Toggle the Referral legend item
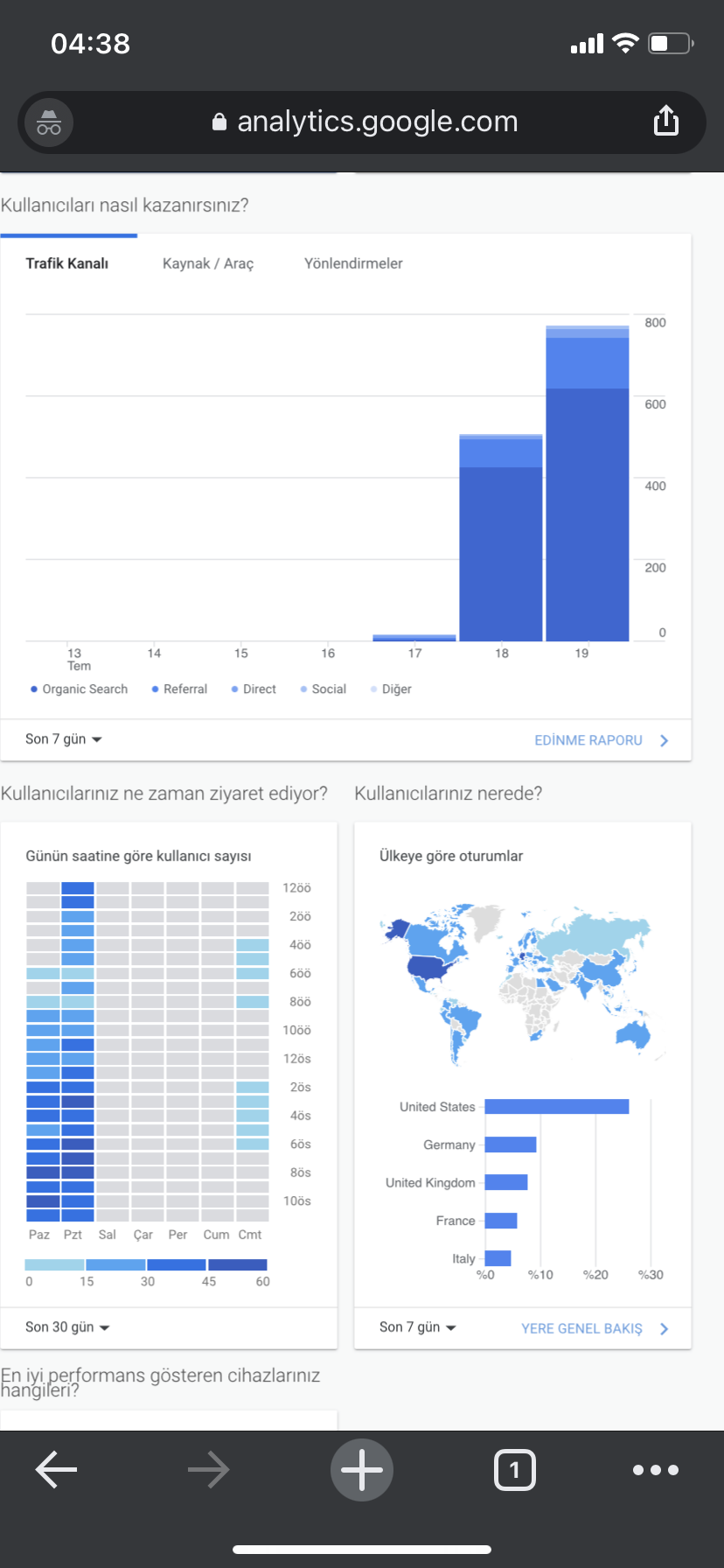This screenshot has height=1568, width=724. point(179,689)
